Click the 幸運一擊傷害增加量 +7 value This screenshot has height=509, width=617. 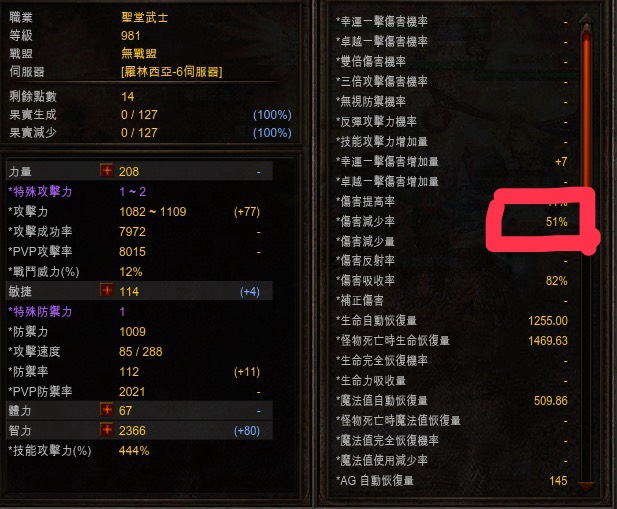561,162
